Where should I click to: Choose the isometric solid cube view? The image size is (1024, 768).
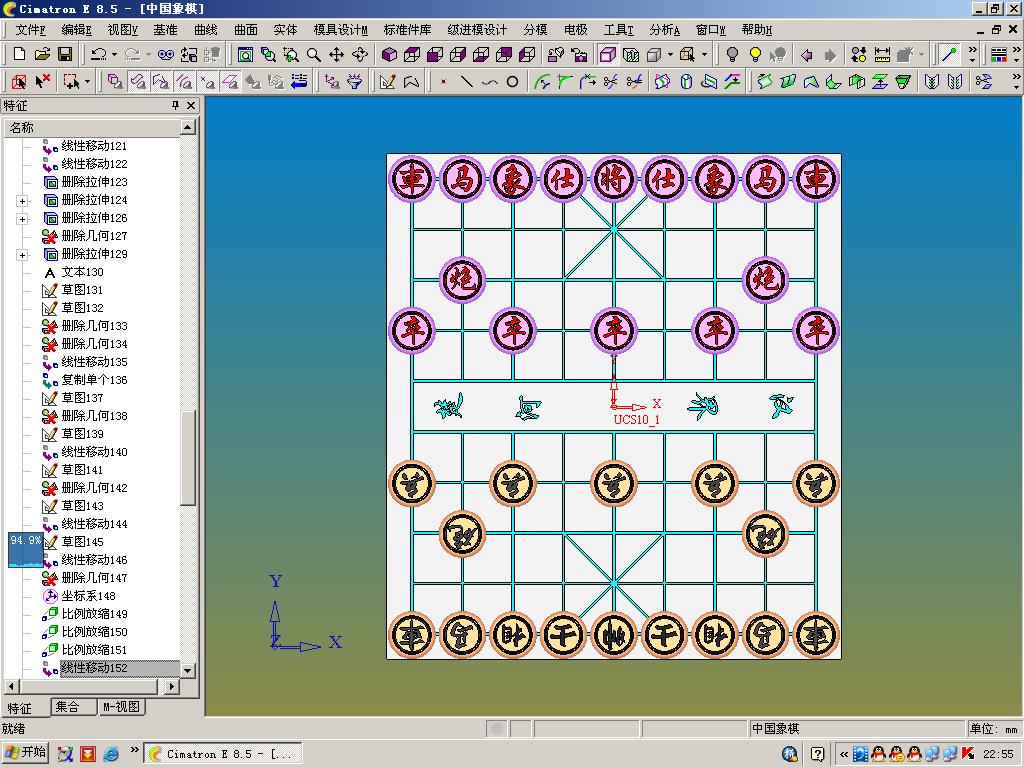click(x=390, y=54)
